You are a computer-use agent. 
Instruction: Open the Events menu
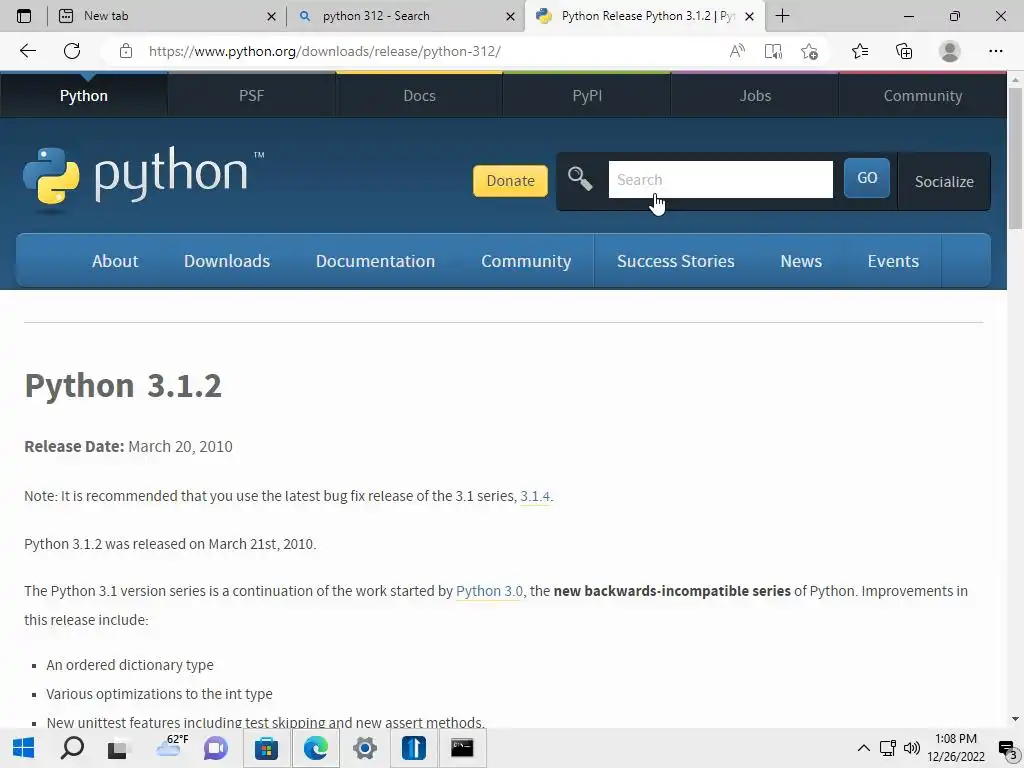[x=893, y=261]
